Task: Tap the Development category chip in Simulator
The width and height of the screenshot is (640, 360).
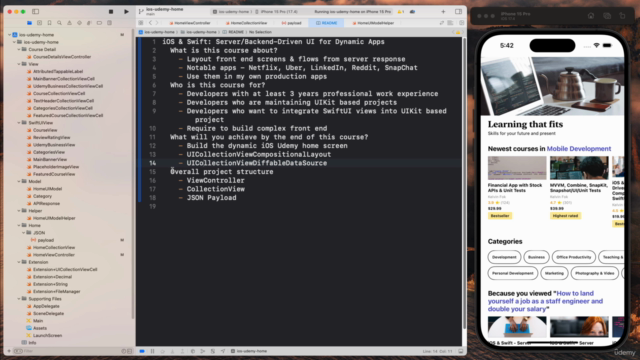Action: click(504, 257)
